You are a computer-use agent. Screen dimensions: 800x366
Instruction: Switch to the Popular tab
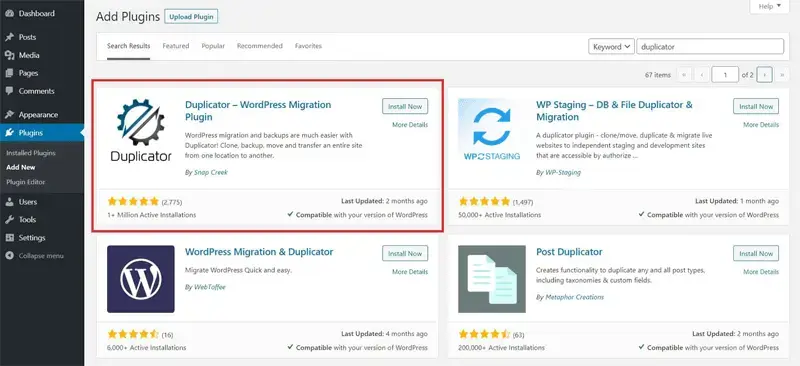(x=213, y=46)
